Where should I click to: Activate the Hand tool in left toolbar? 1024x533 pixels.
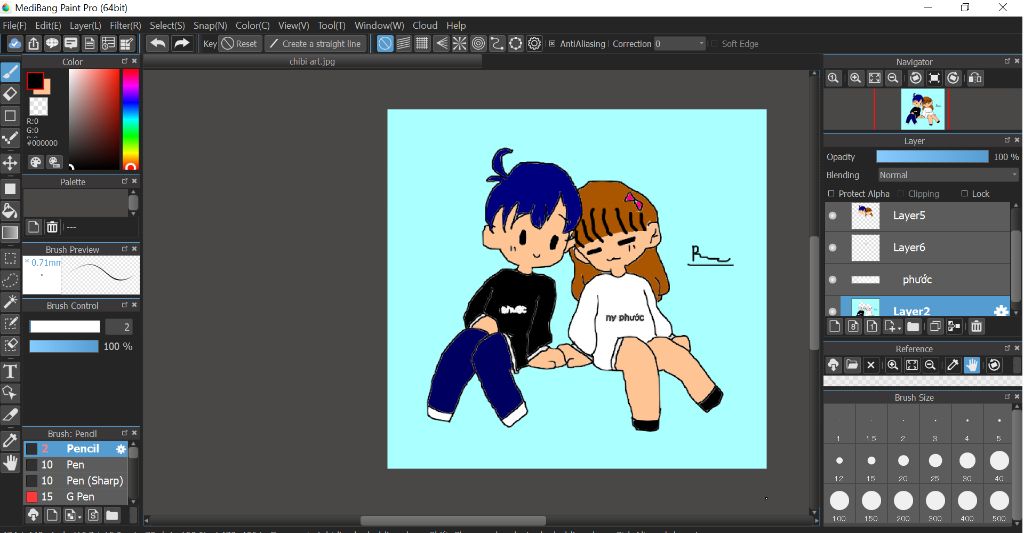pyautogui.click(x=10, y=462)
